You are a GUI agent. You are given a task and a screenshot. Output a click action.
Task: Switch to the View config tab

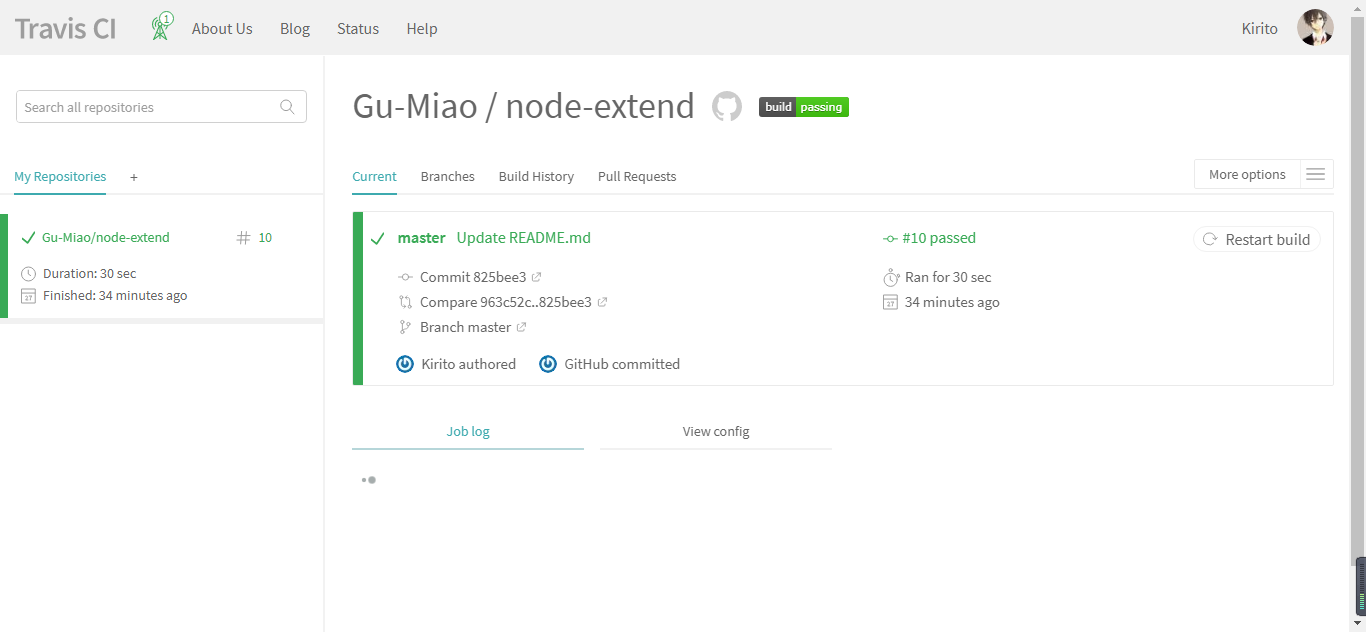point(716,432)
